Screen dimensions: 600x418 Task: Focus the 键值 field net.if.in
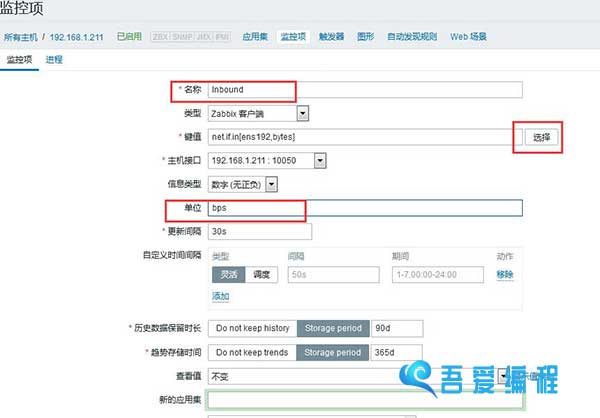365,137
